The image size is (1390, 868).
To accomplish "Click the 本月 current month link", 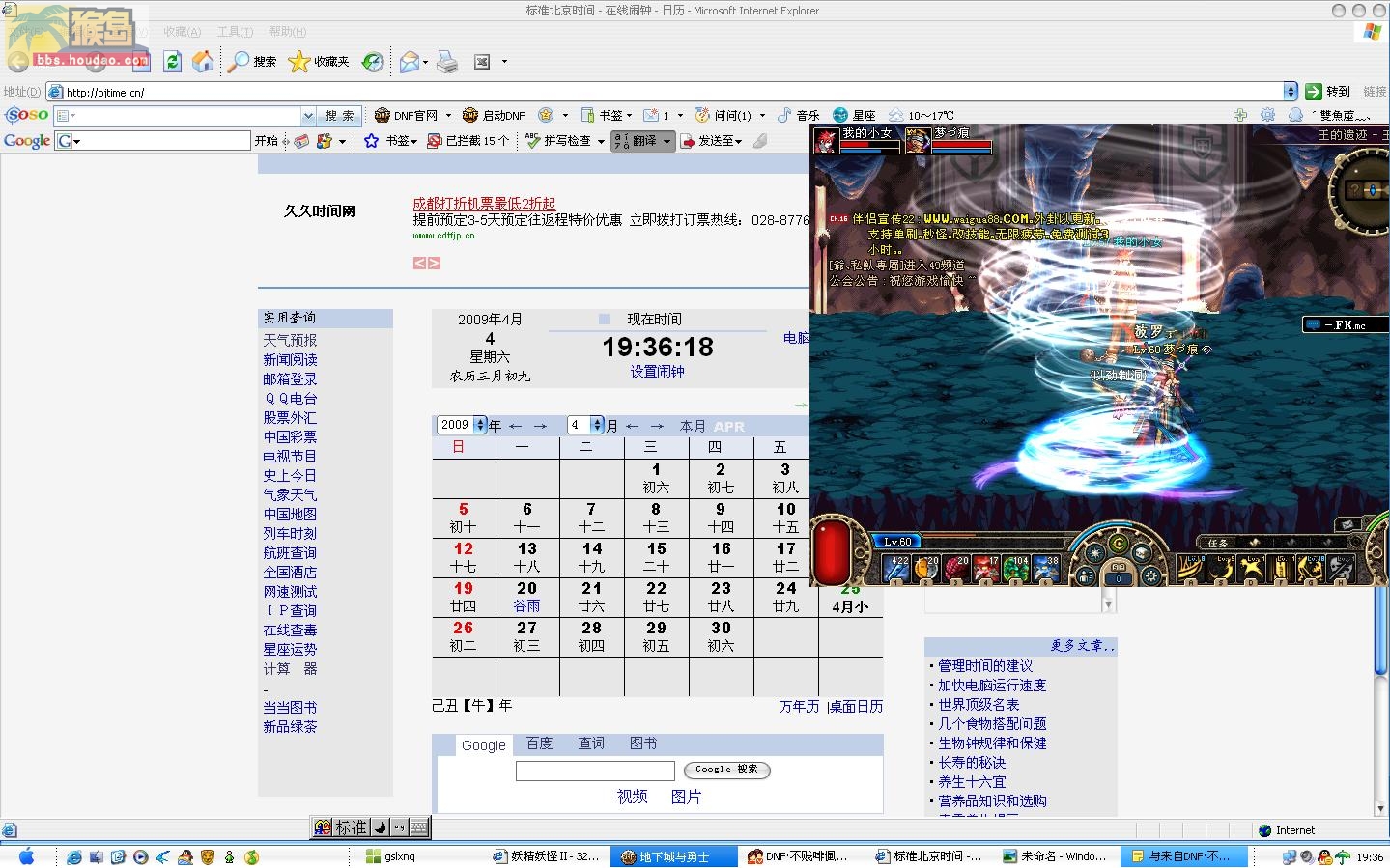I will tap(693, 426).
